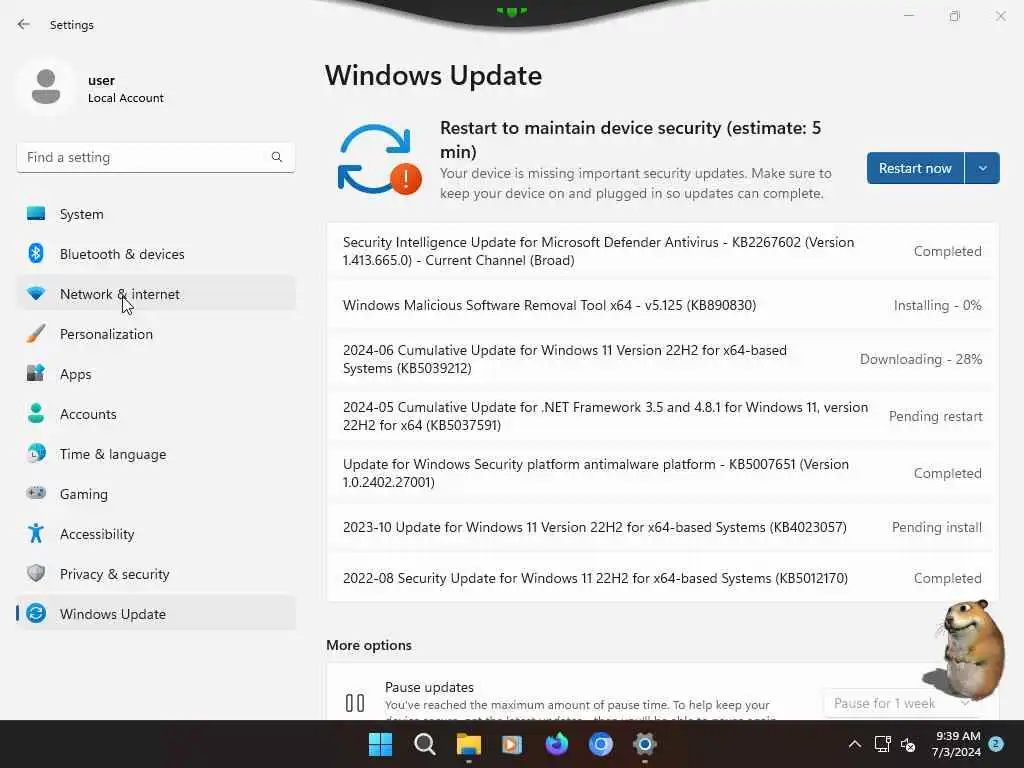
Task: Open Gaming settings
Action: (156, 493)
